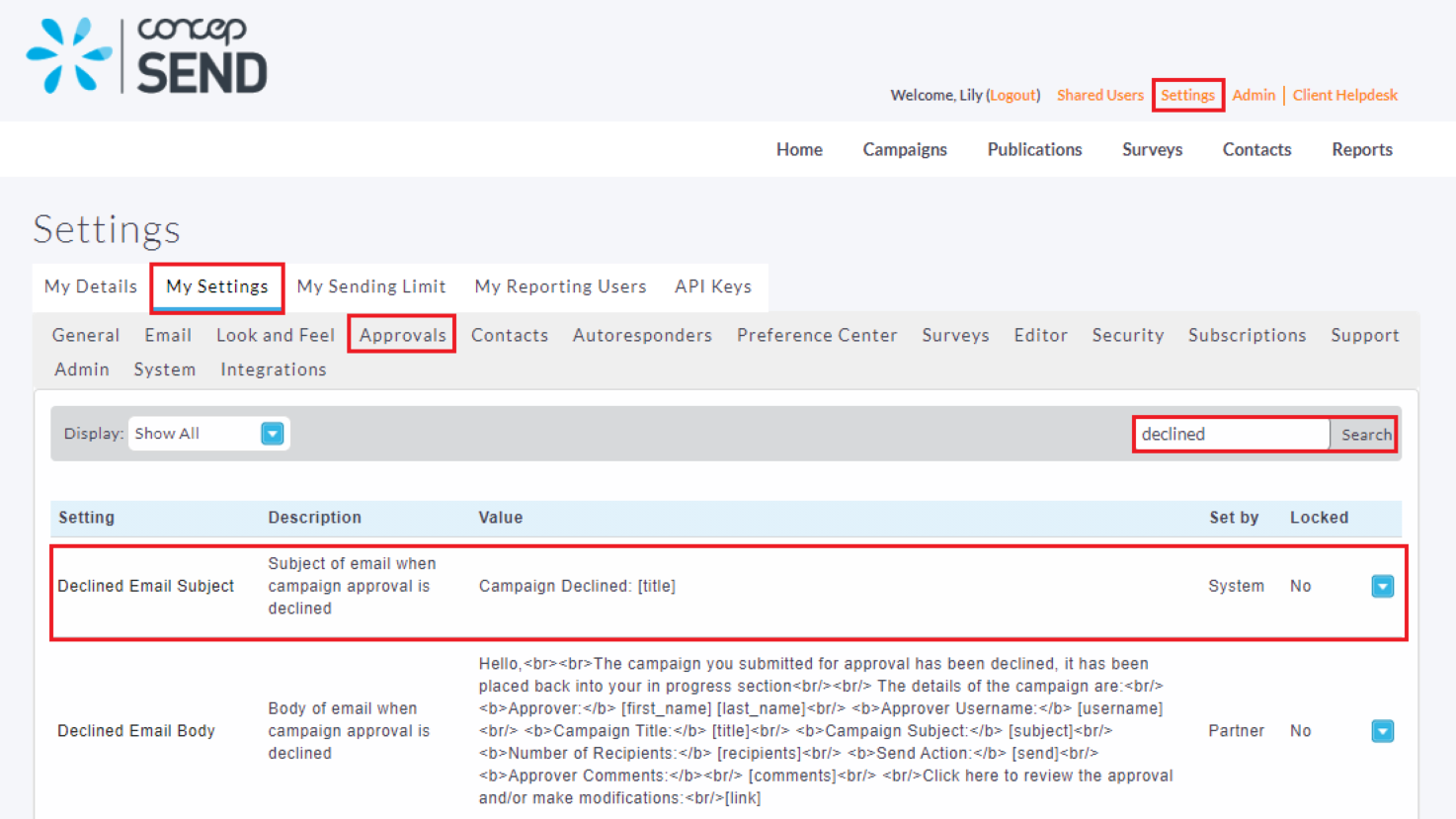This screenshot has height=819, width=1456.
Task: Switch to the My Sending Limit tab
Action: [x=371, y=287]
